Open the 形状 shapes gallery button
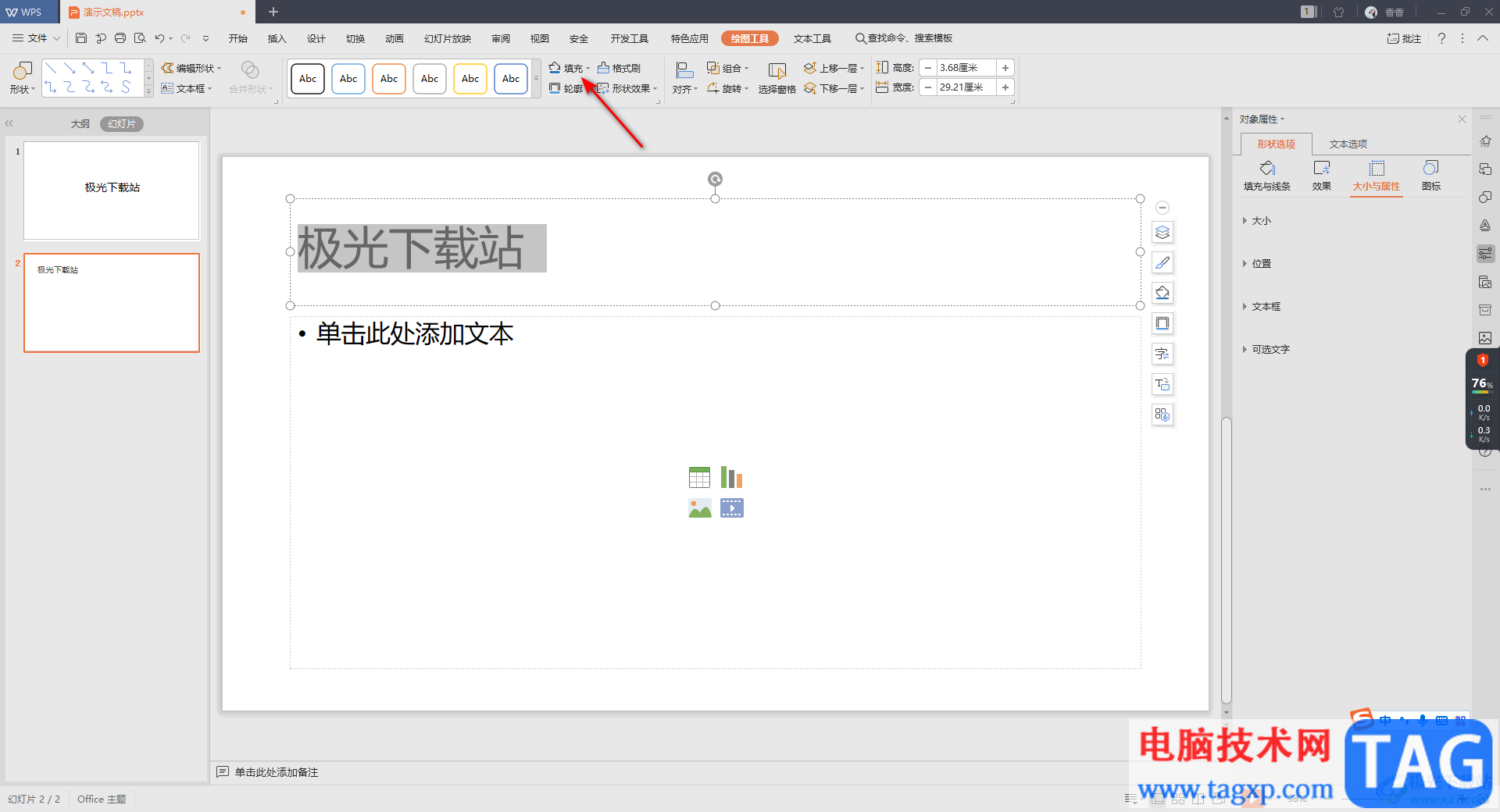 click(x=22, y=78)
